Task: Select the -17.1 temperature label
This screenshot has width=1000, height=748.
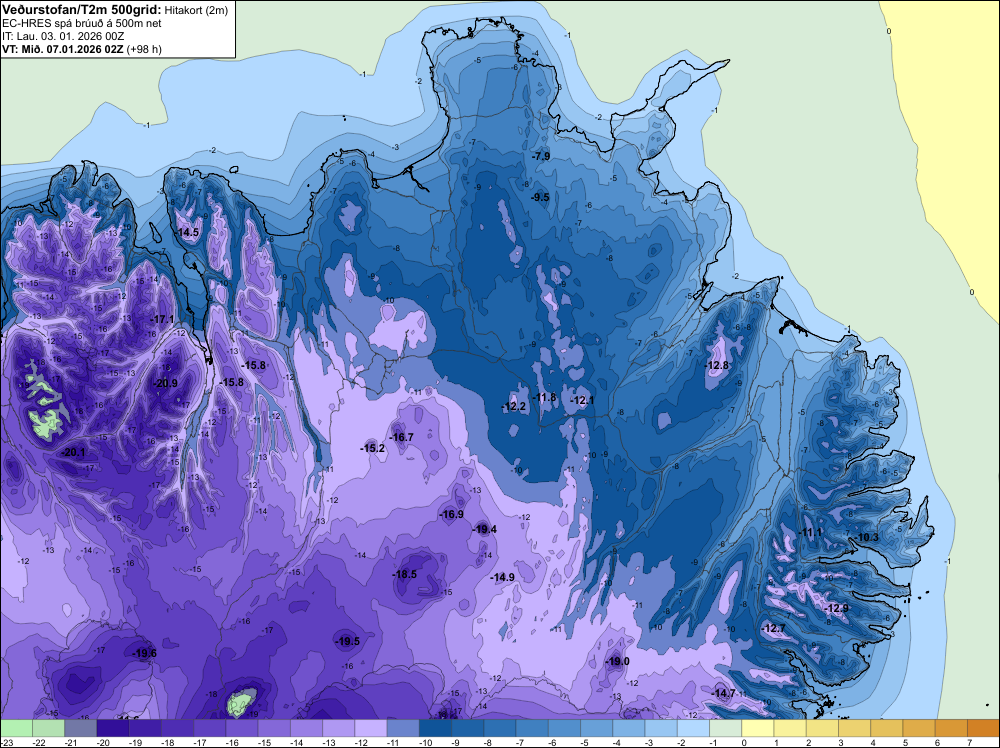Action: 162,319
